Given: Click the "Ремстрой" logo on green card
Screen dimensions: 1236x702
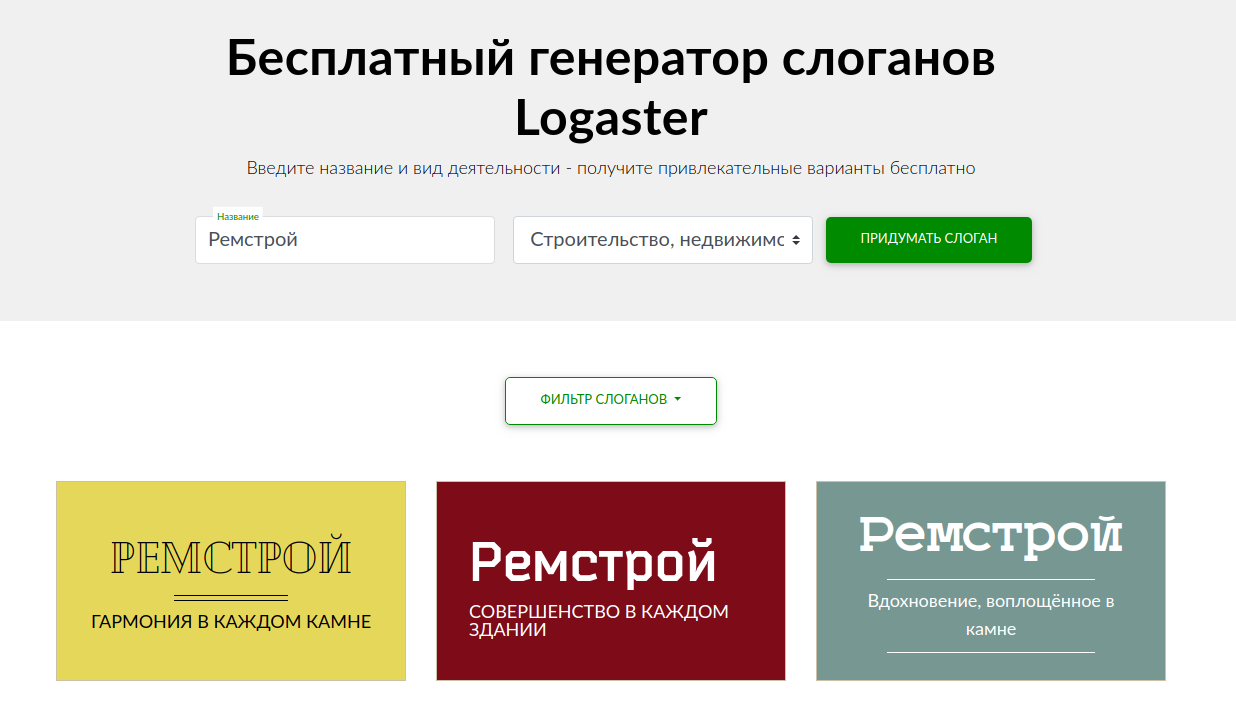Looking at the screenshot, I should pos(990,535).
